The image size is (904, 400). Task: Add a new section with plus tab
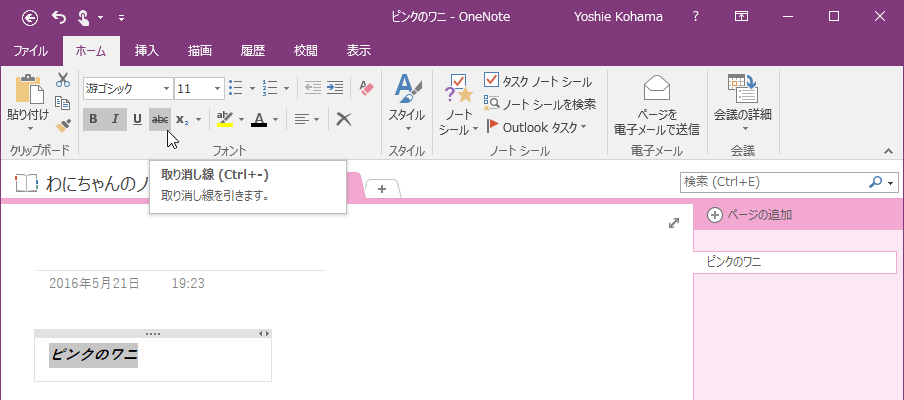[x=382, y=188]
